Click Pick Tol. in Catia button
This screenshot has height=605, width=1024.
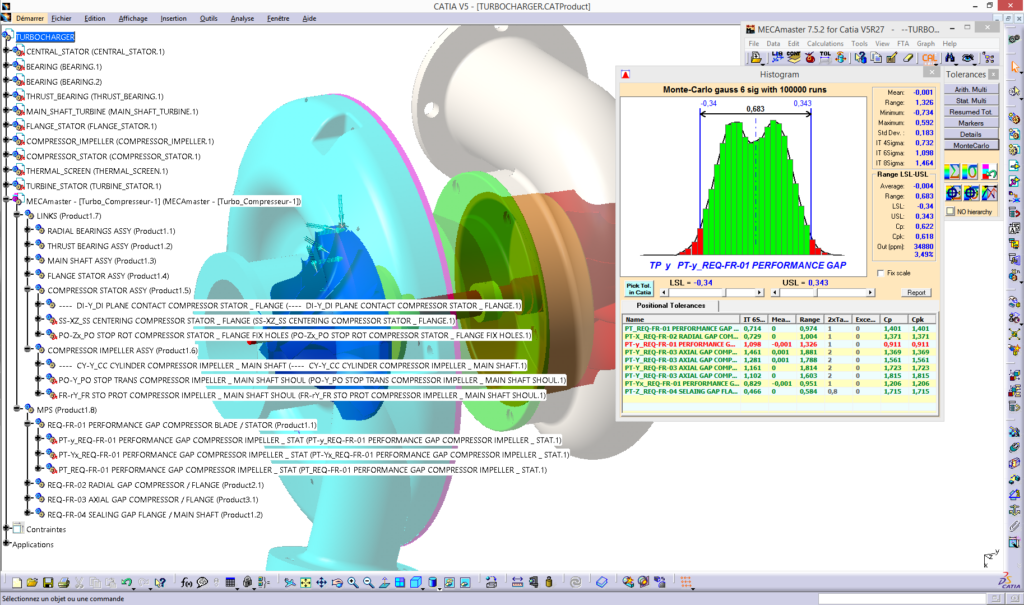(x=638, y=289)
